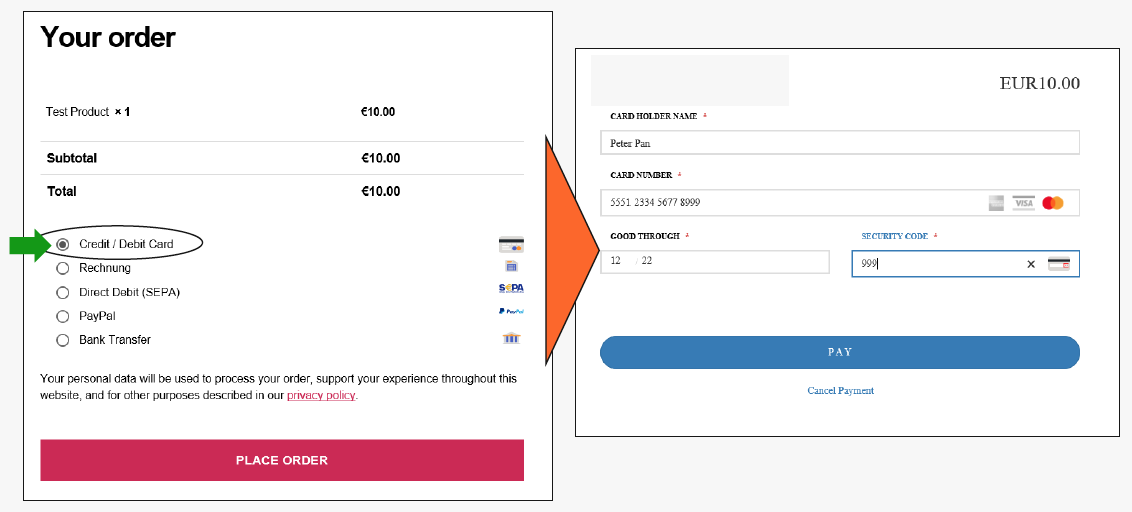1132x512 pixels.
Task: Choose Direct Debit (SEPA) radio button
Action: pyautogui.click(x=63, y=292)
